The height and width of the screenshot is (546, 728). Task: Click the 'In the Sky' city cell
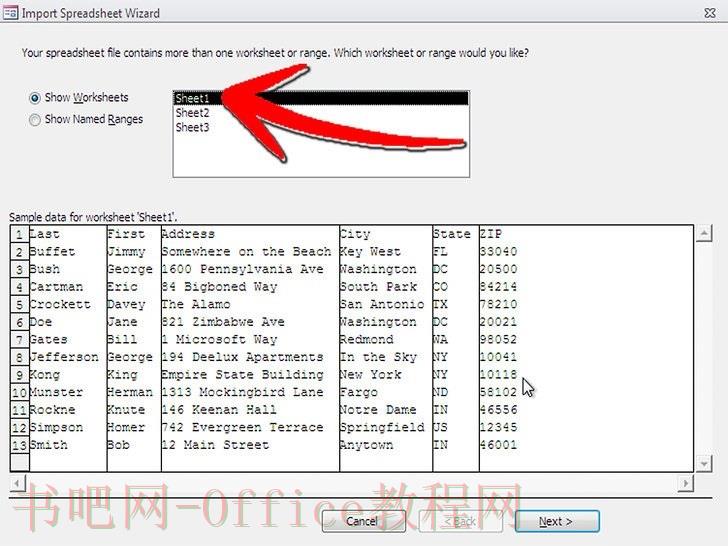(386, 358)
